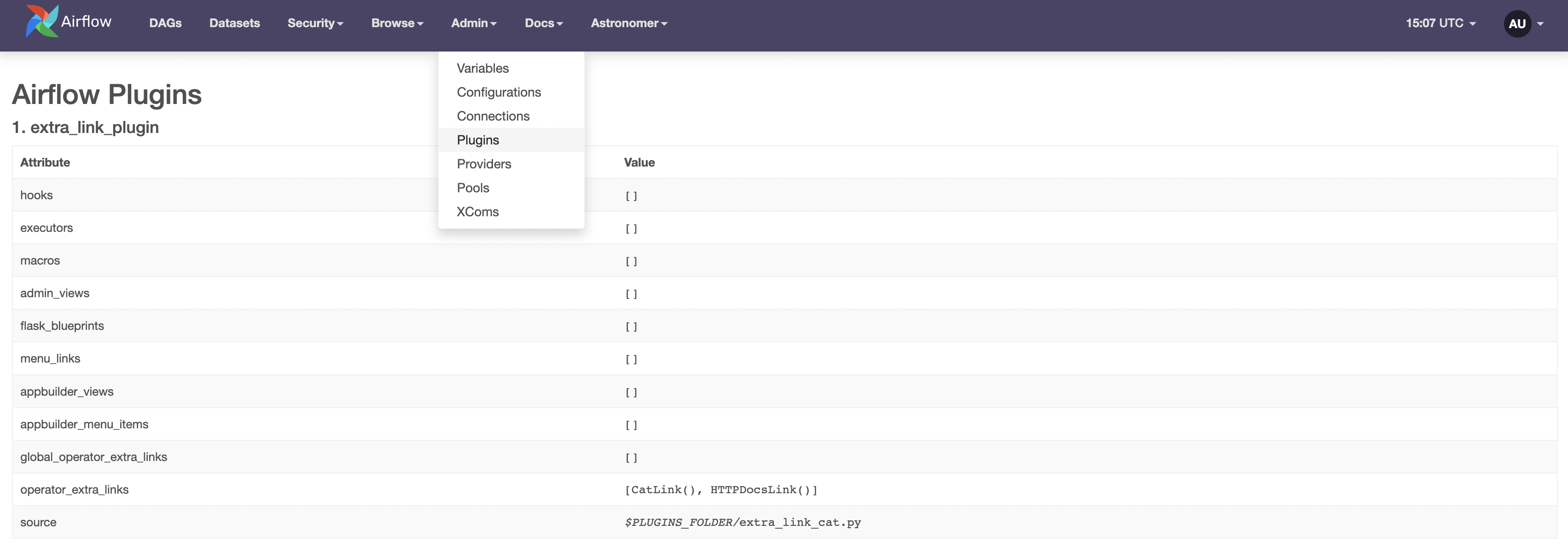
Task: Click the Providers menu item
Action: click(x=484, y=163)
